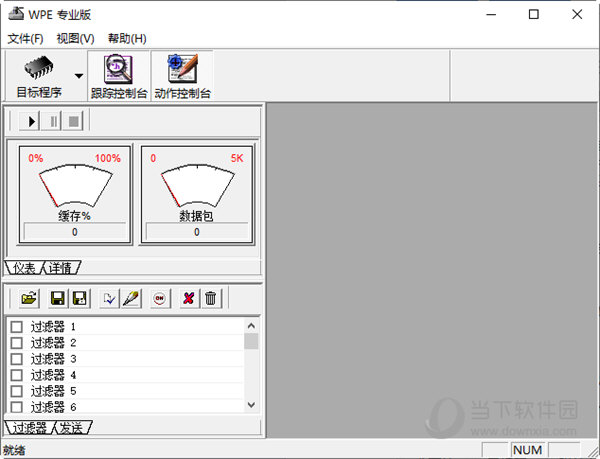Expand the dropdown arrow beside 目标程序
This screenshot has width=600, height=459.
79,76
